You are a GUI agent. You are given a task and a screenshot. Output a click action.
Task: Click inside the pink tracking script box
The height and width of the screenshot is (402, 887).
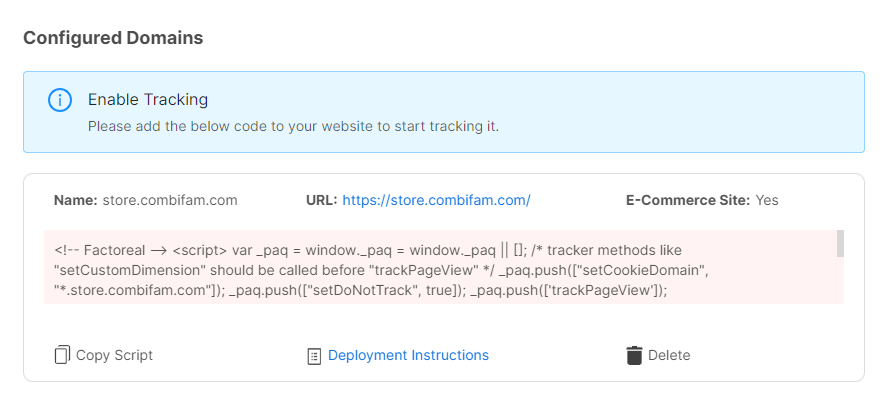click(x=440, y=267)
